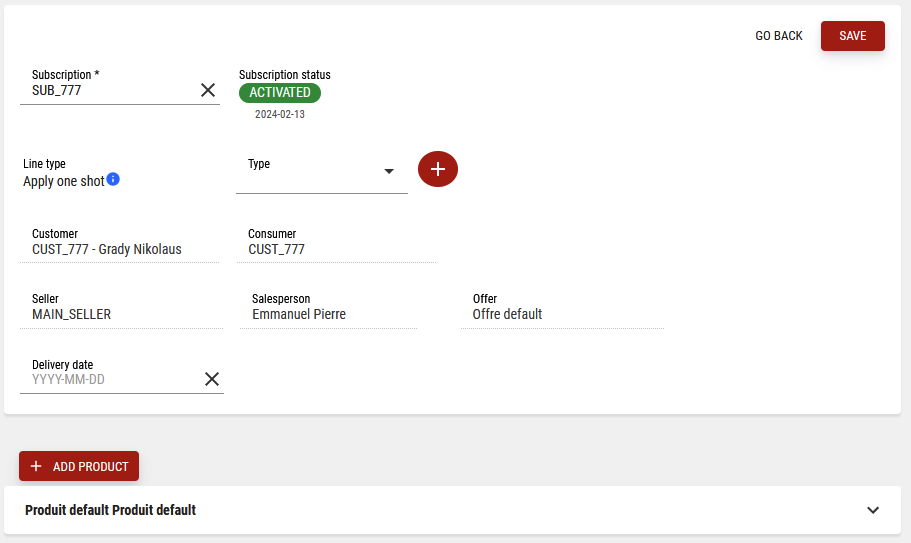Clear the Delivery date field

pos(212,379)
